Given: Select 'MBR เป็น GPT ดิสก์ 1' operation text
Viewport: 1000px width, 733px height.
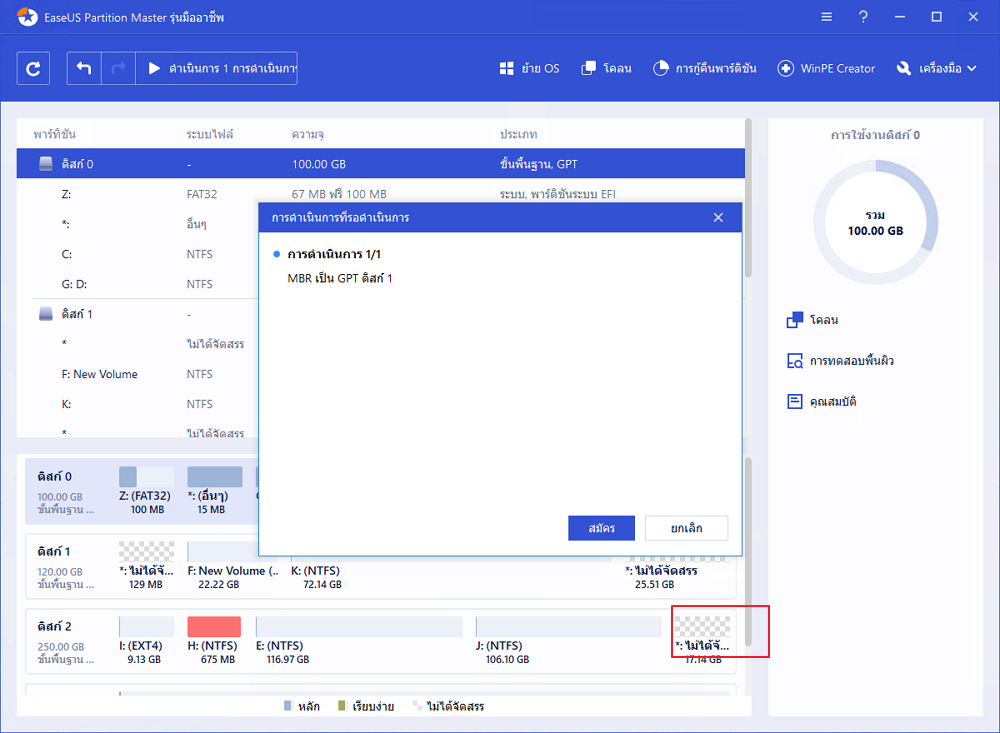Looking at the screenshot, I should coord(340,278).
